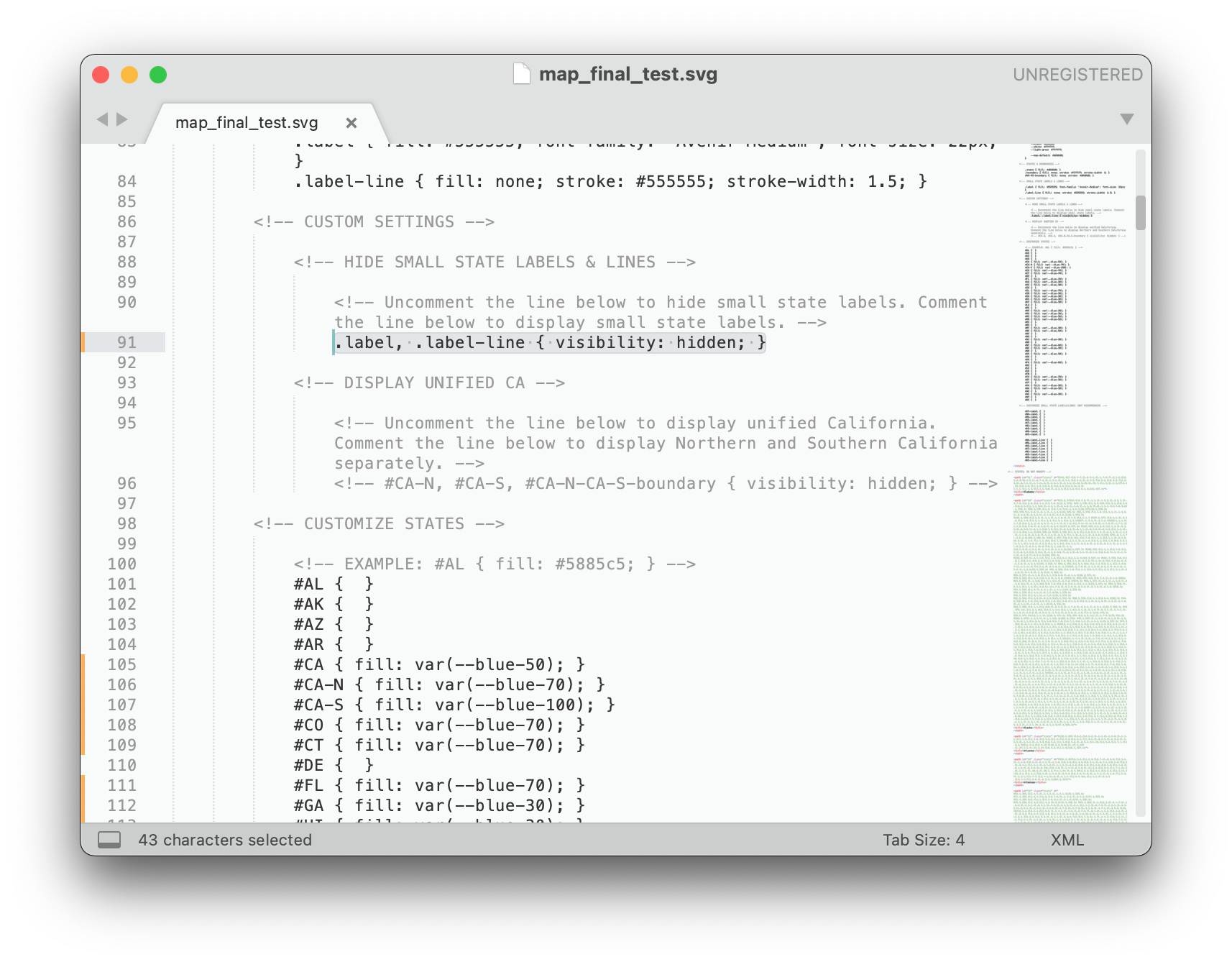This screenshot has height=962, width=1232.
Task: Click the yellow minimize window button
Action: pyautogui.click(x=129, y=75)
